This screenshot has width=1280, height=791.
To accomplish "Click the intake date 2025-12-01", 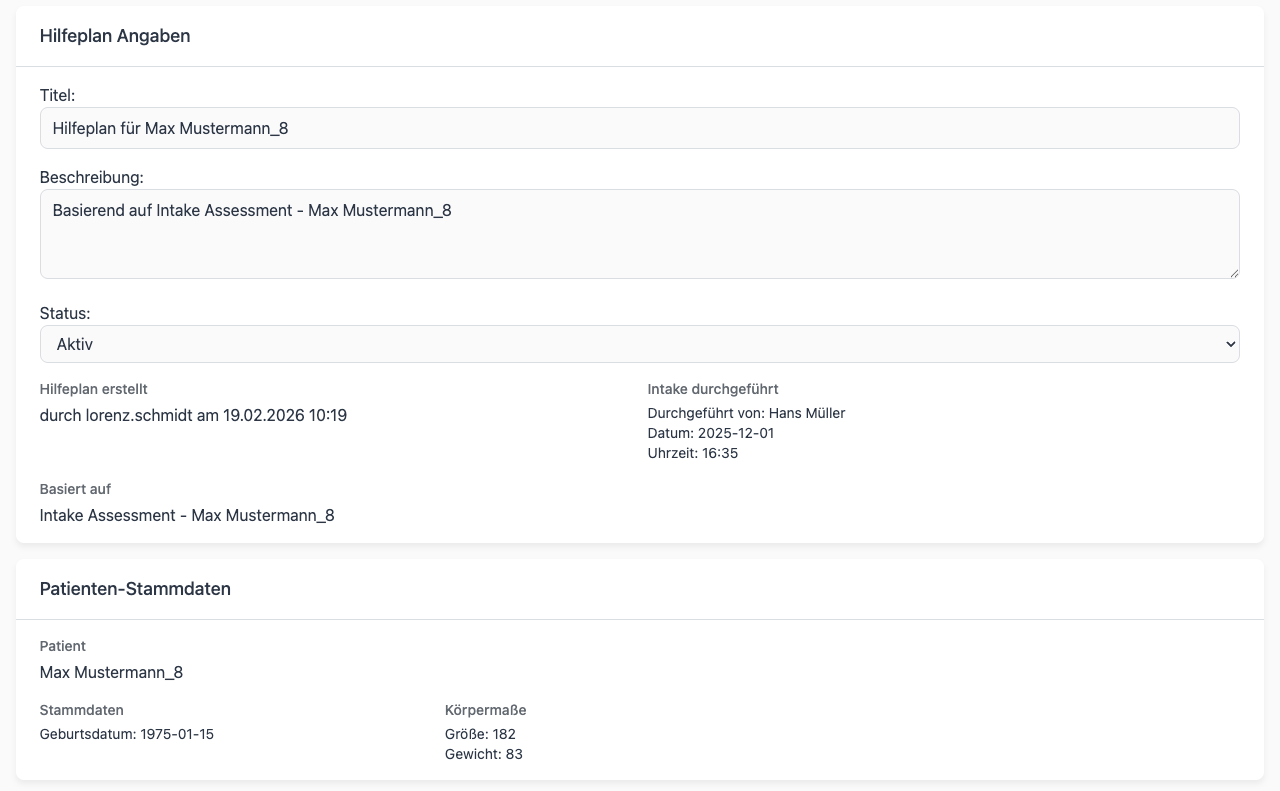I will click(711, 433).
